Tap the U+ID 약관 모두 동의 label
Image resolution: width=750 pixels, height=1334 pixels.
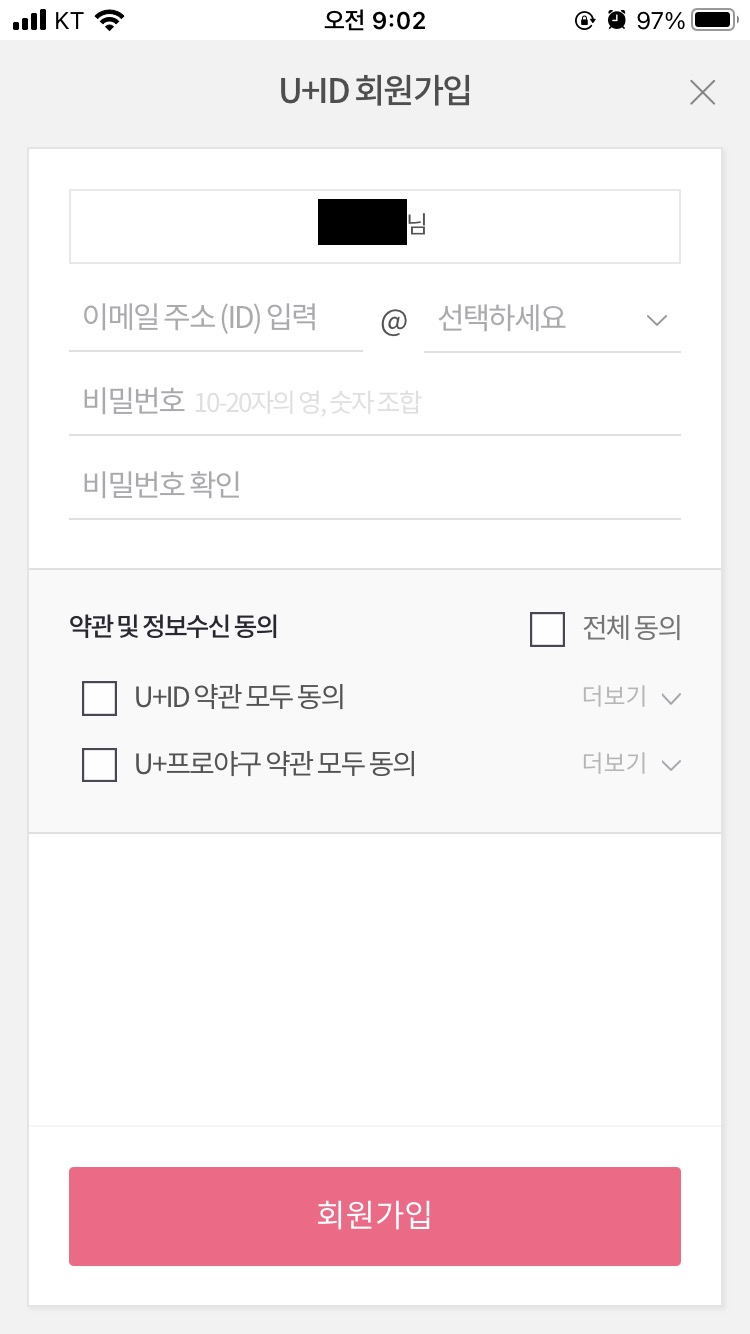pyautogui.click(x=239, y=697)
